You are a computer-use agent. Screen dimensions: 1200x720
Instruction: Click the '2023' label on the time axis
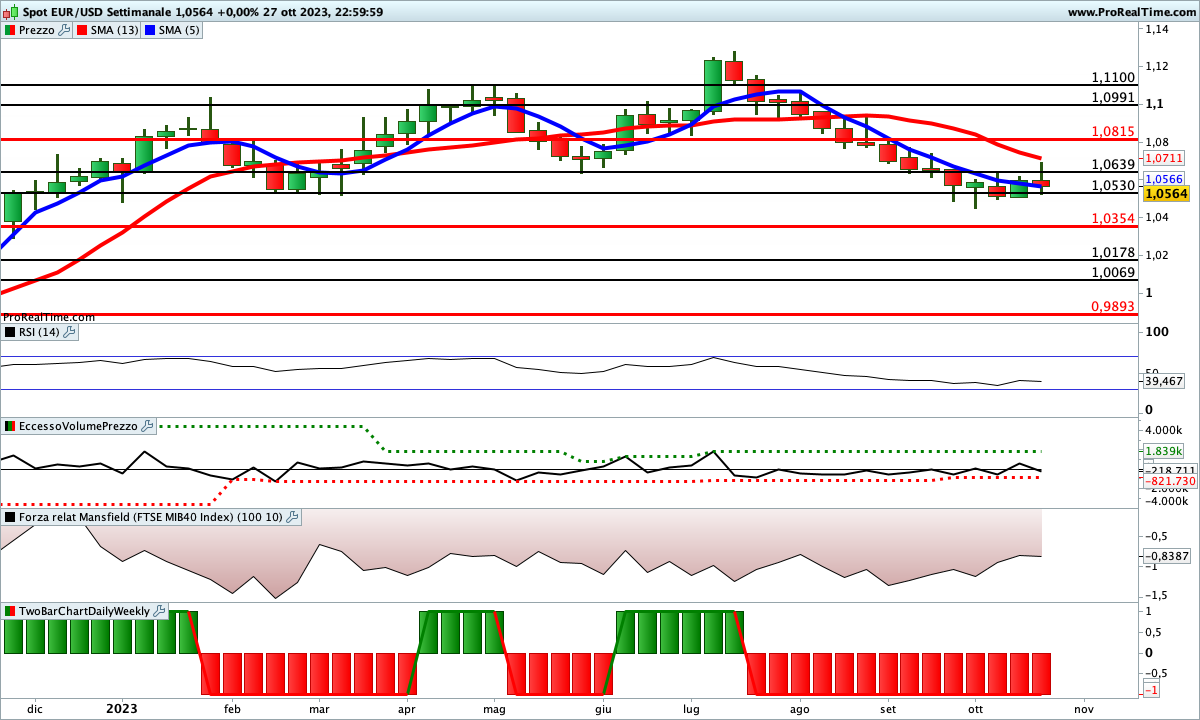coord(122,708)
